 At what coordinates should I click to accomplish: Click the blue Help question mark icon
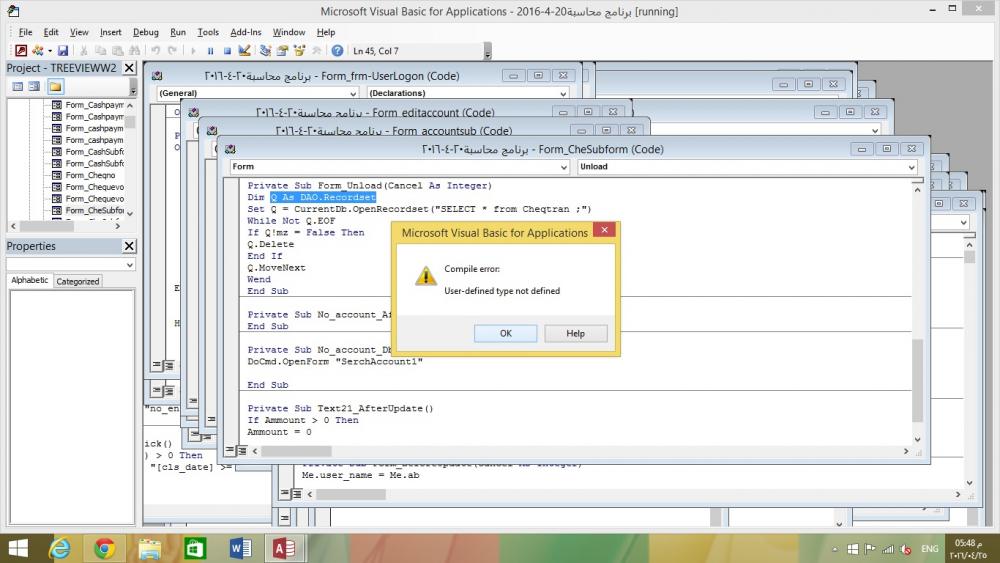point(337,50)
